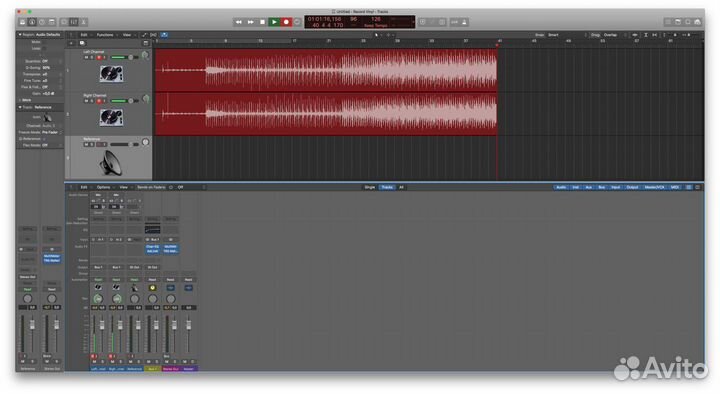Adjust the Left Channel track volume slider

[x=124, y=57]
